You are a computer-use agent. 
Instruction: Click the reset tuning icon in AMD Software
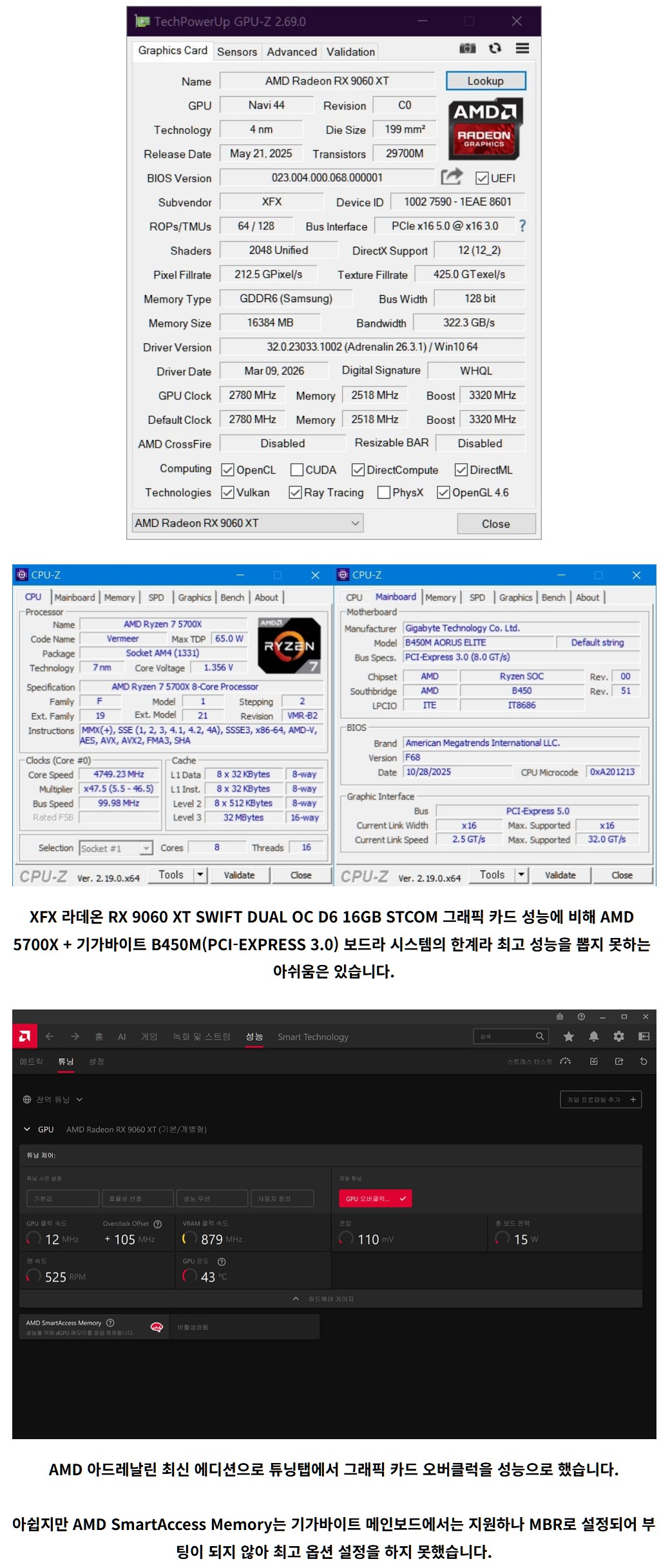point(643,1061)
